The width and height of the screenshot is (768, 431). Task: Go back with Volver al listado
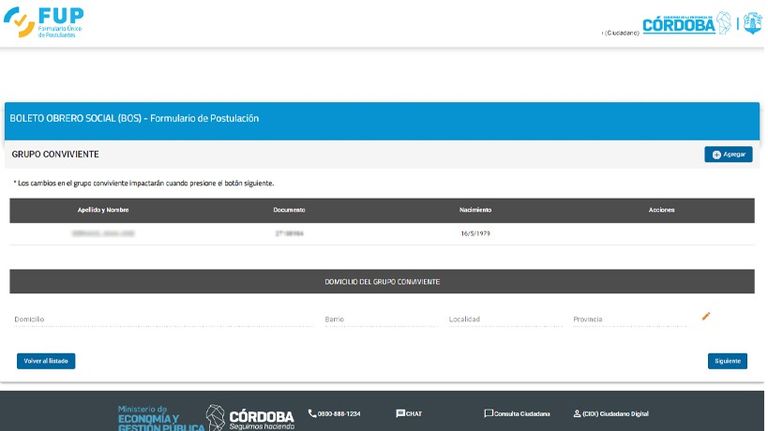click(x=46, y=361)
